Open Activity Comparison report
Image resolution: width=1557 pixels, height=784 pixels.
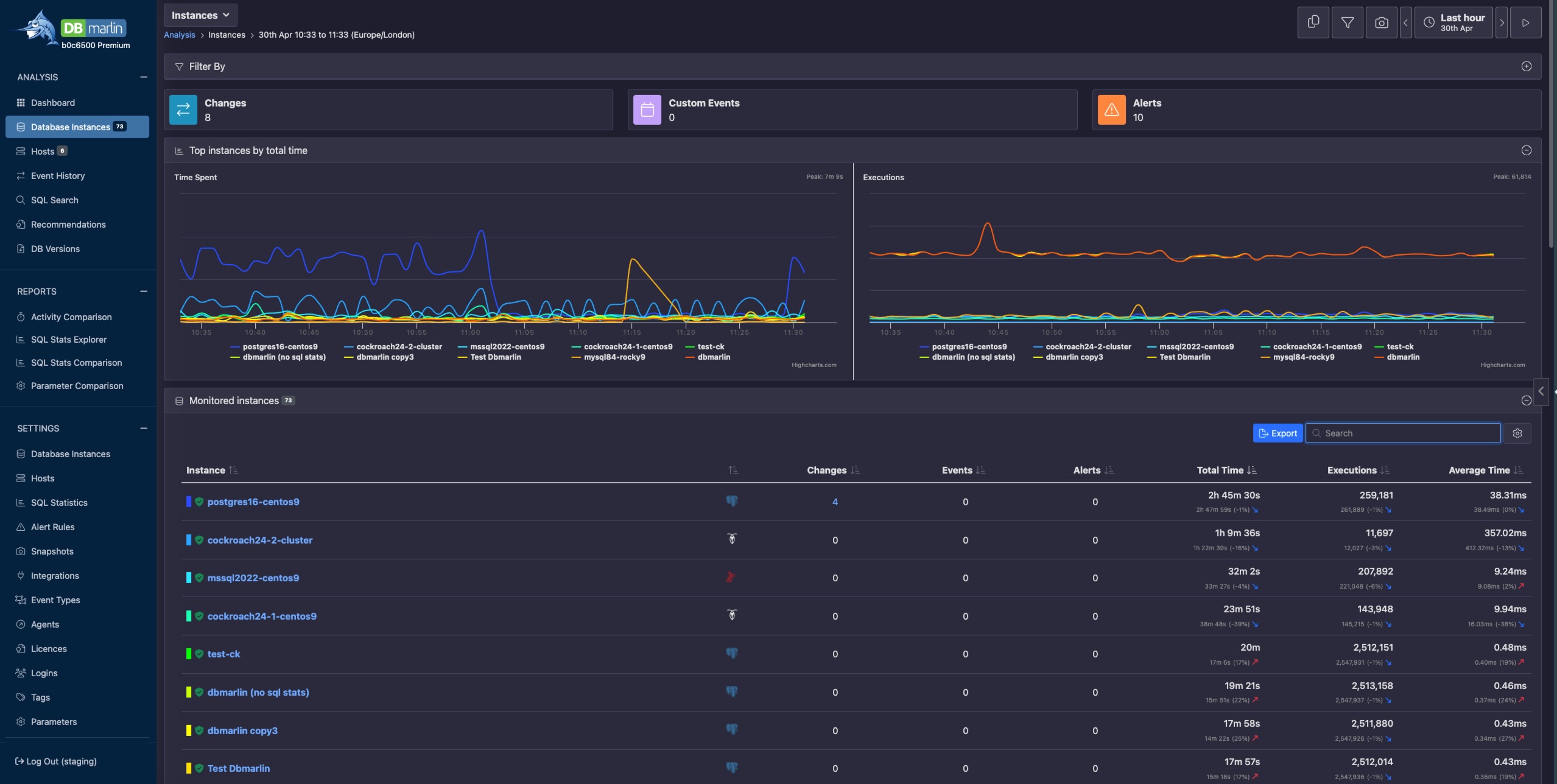coord(71,317)
